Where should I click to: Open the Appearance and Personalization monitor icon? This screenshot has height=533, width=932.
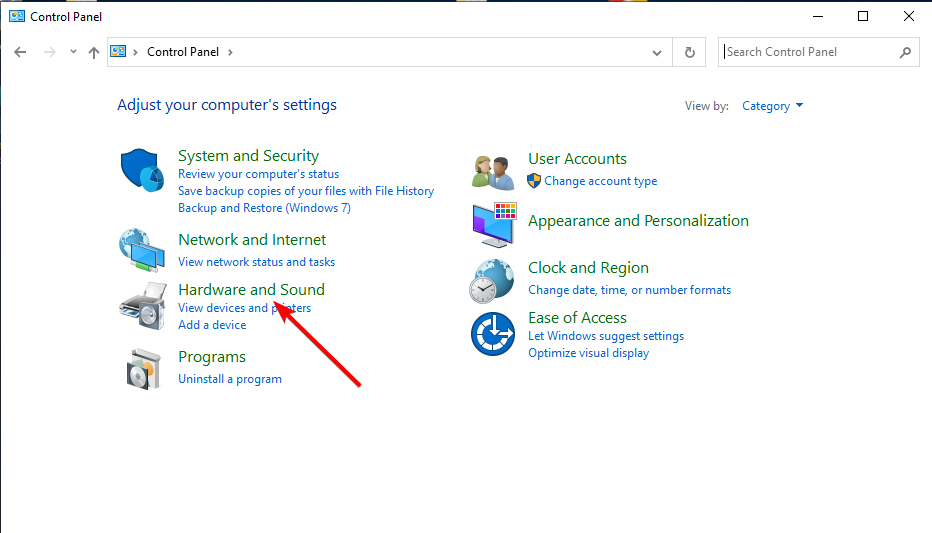point(495,225)
